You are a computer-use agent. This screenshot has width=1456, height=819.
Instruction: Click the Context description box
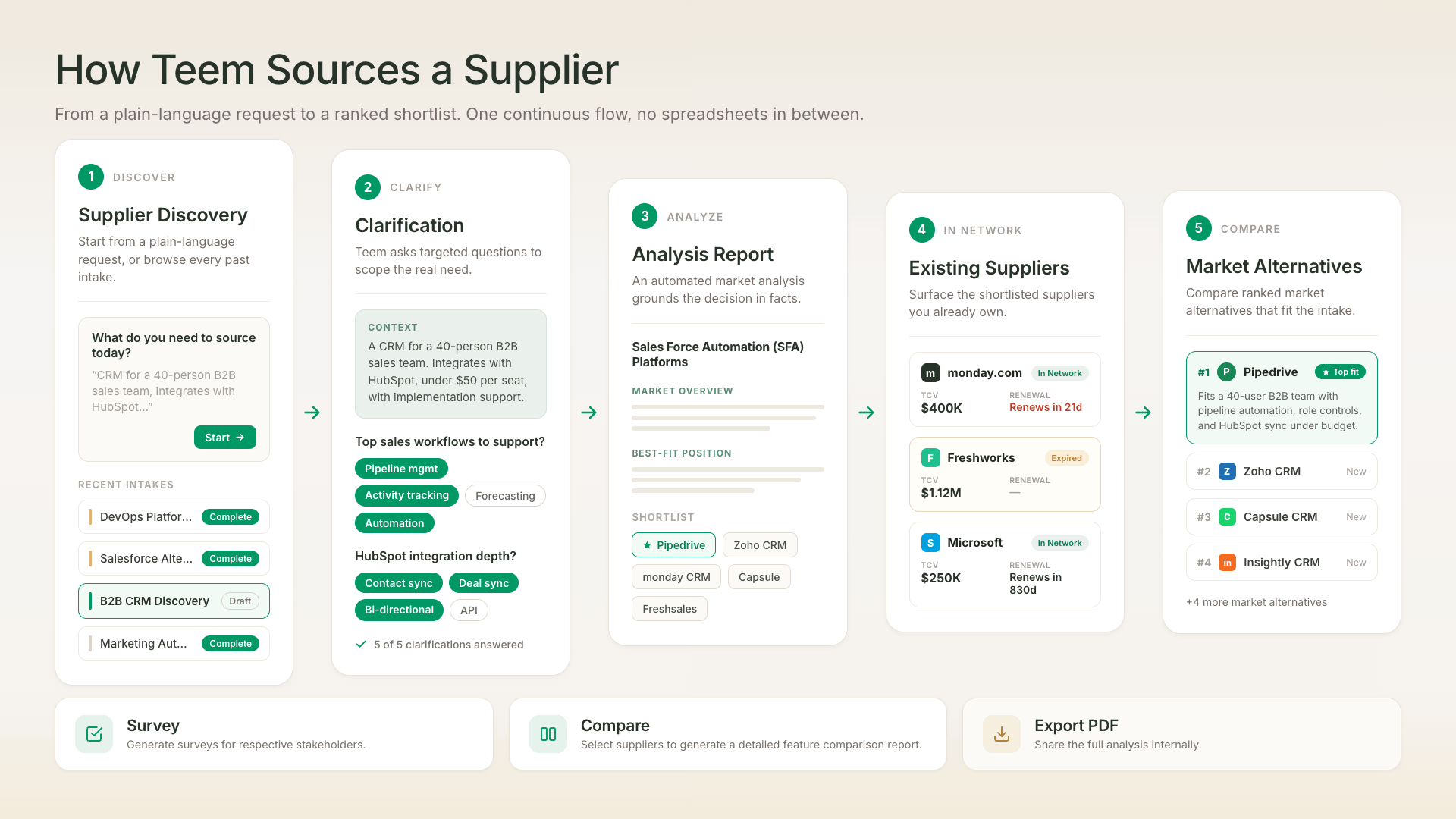(450, 364)
